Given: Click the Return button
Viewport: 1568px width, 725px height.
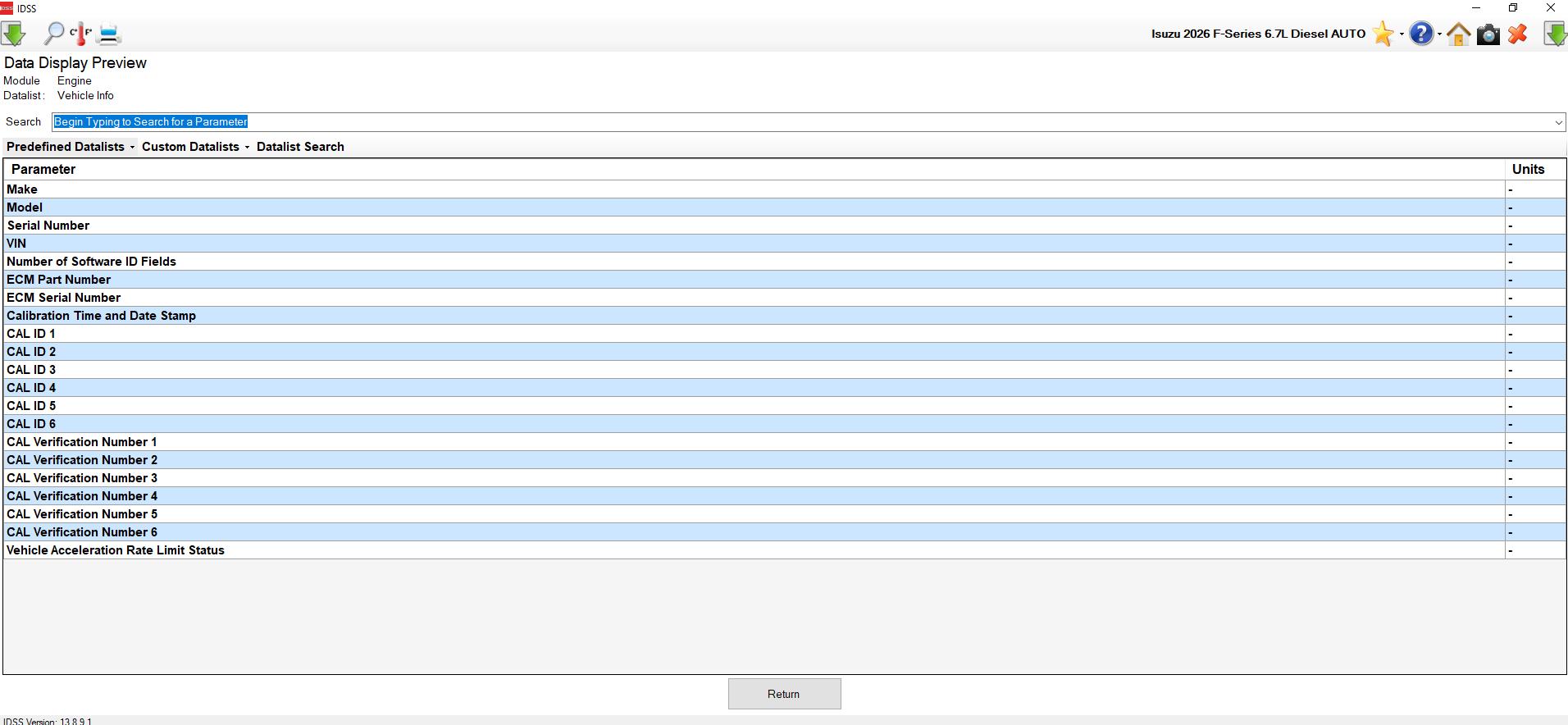Looking at the screenshot, I should [784, 694].
